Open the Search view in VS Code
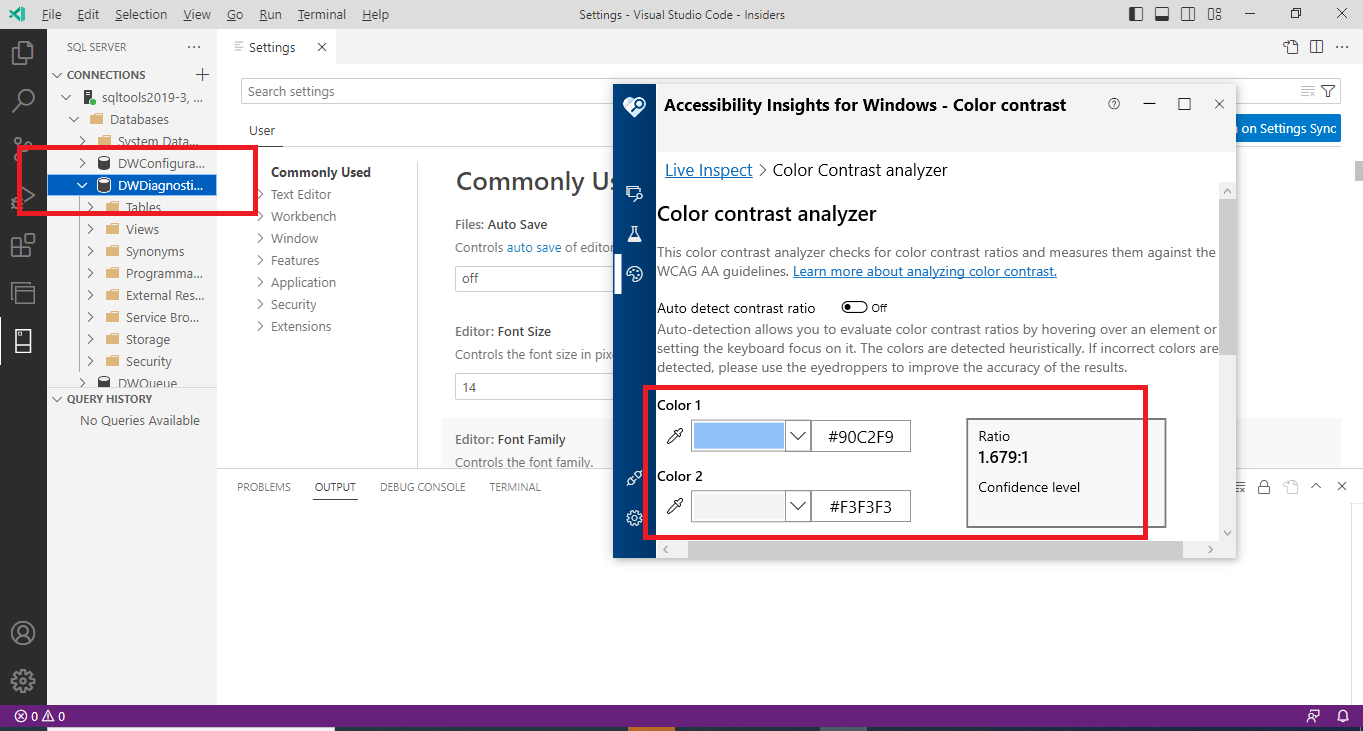The image size is (1363, 731). point(23,100)
